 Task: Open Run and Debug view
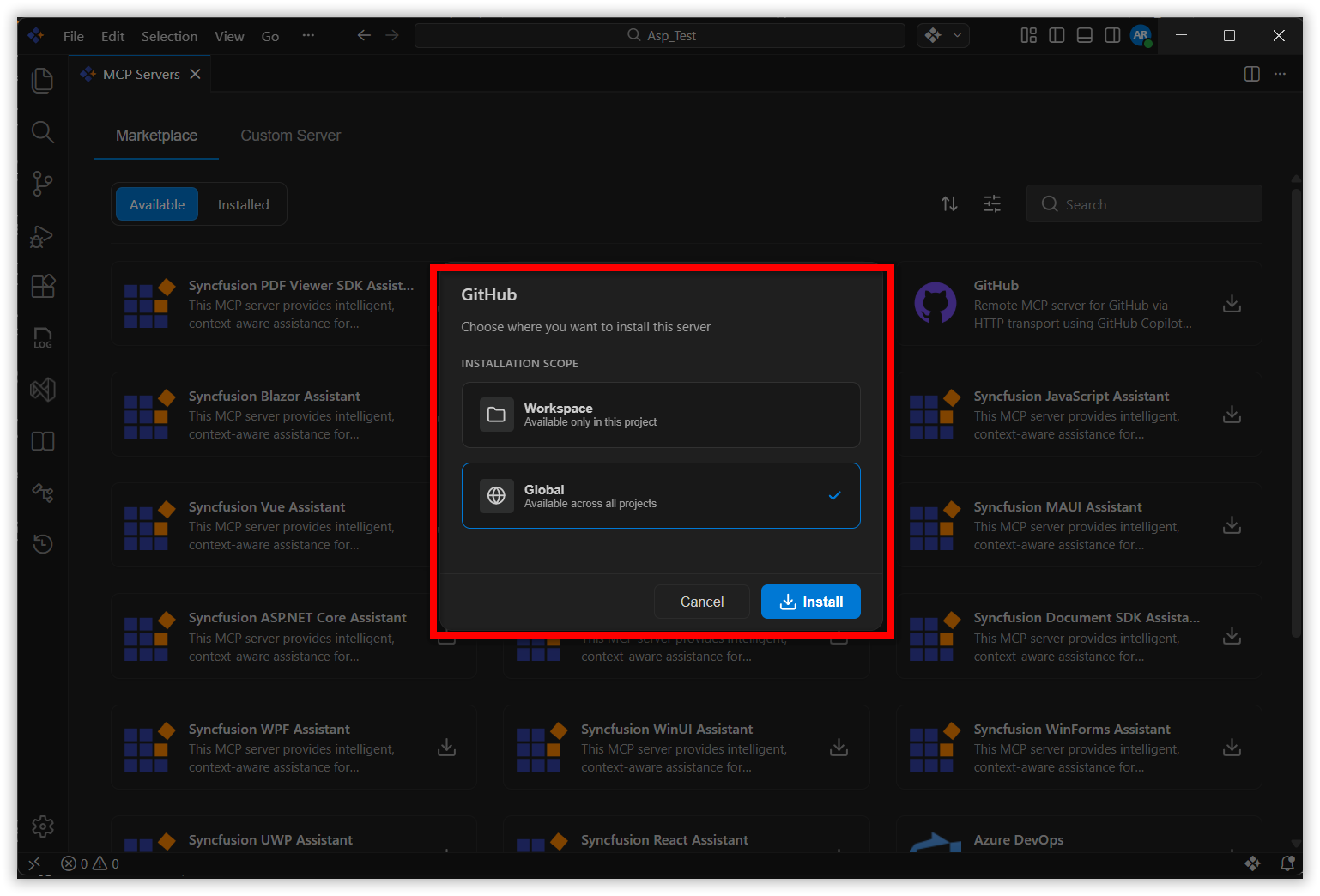[42, 236]
